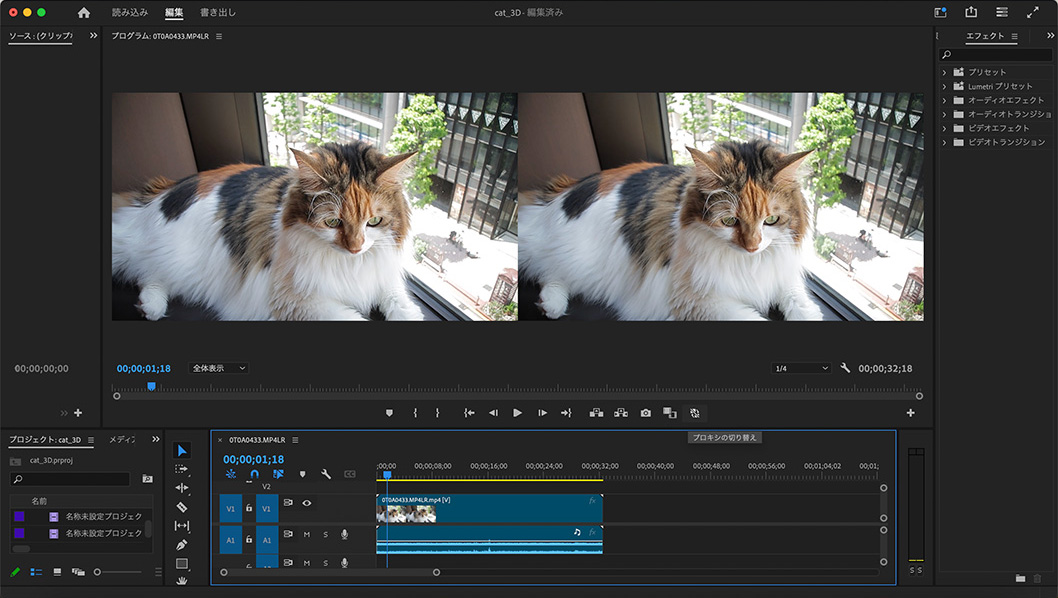Open timeline display settings with the wrench icon
The width and height of the screenshot is (1058, 598).
pos(327,473)
